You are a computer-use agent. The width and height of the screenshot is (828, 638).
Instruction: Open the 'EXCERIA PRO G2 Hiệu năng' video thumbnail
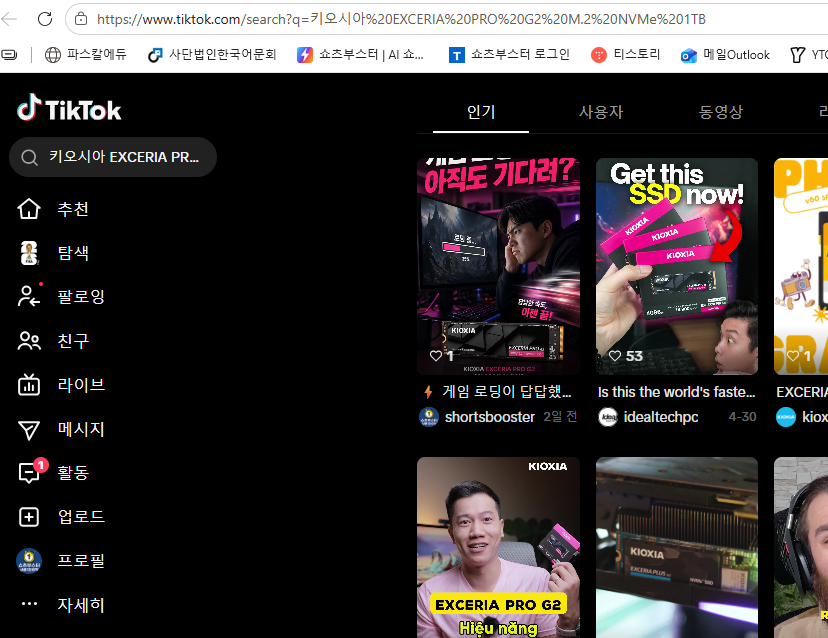pos(498,547)
